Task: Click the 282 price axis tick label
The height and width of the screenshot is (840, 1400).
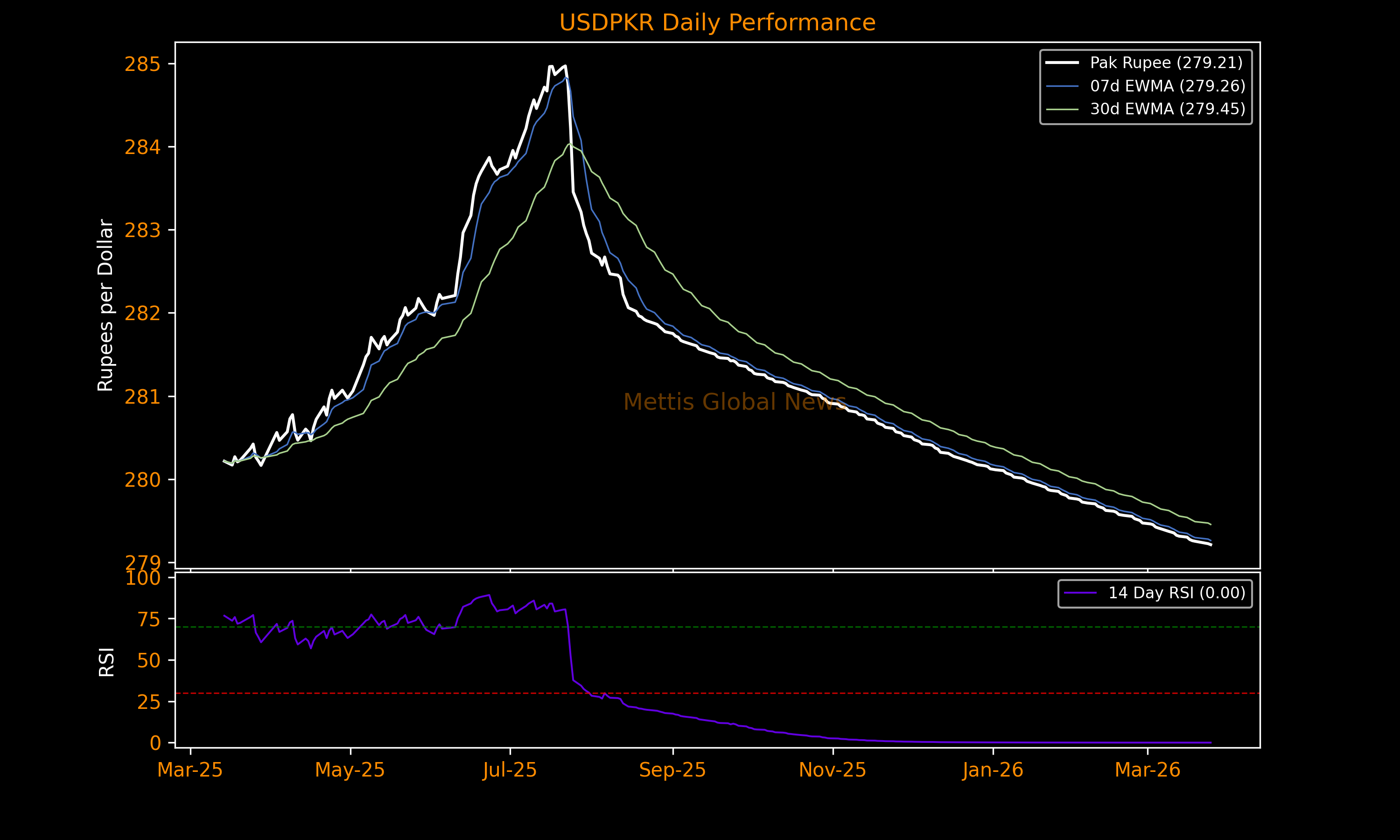Action: click(x=143, y=314)
